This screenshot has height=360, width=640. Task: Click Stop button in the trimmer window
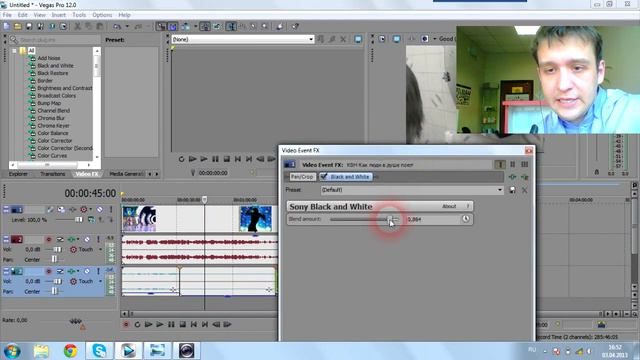(x=227, y=159)
